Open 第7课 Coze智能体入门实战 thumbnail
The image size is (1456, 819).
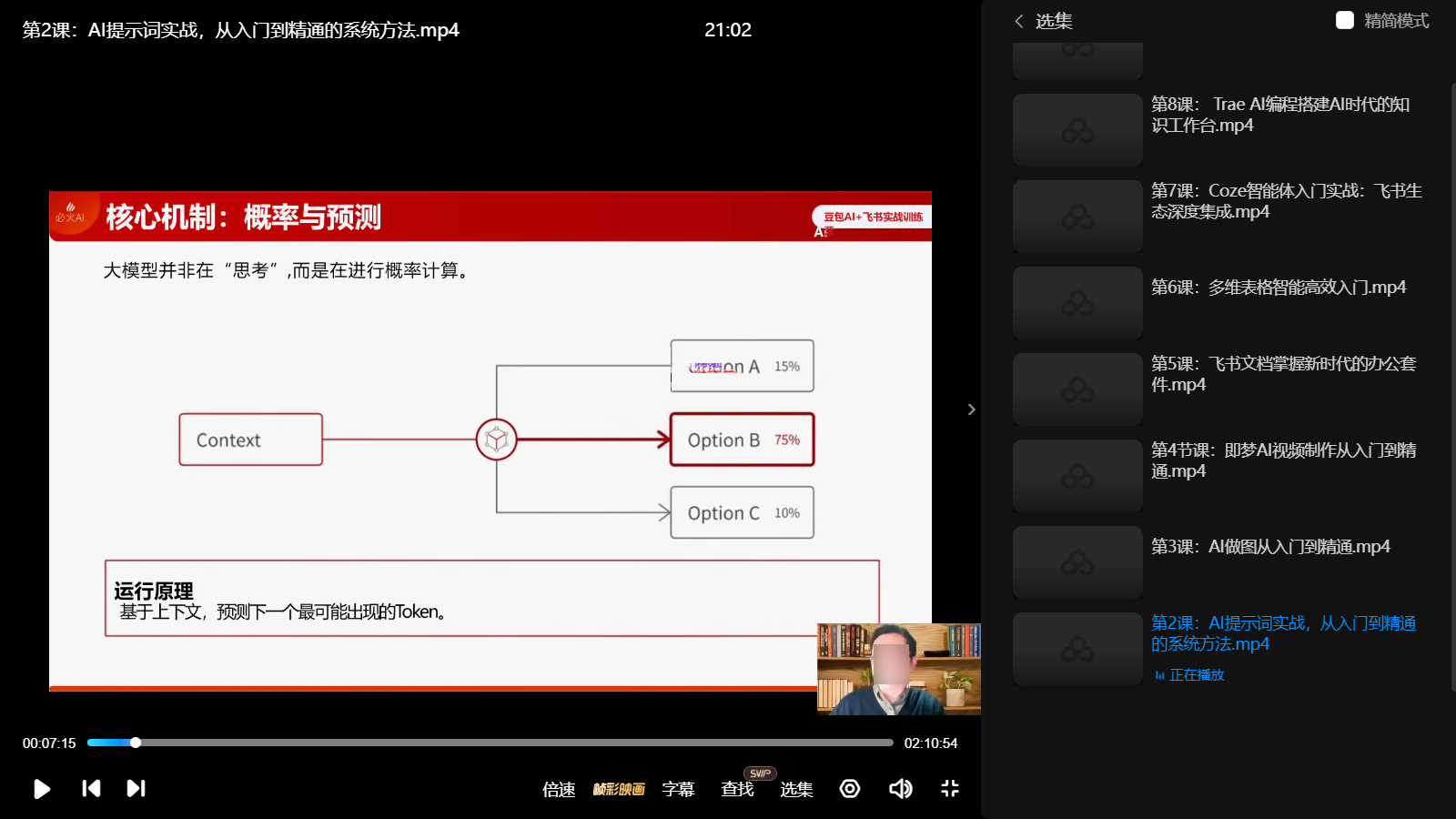pos(1077,217)
